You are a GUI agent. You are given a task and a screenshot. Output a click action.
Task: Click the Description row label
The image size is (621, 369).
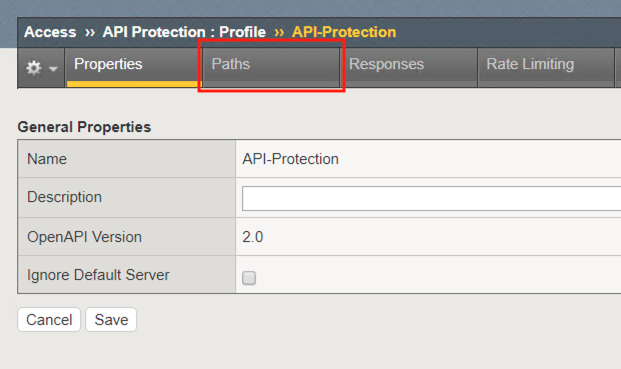click(65, 197)
